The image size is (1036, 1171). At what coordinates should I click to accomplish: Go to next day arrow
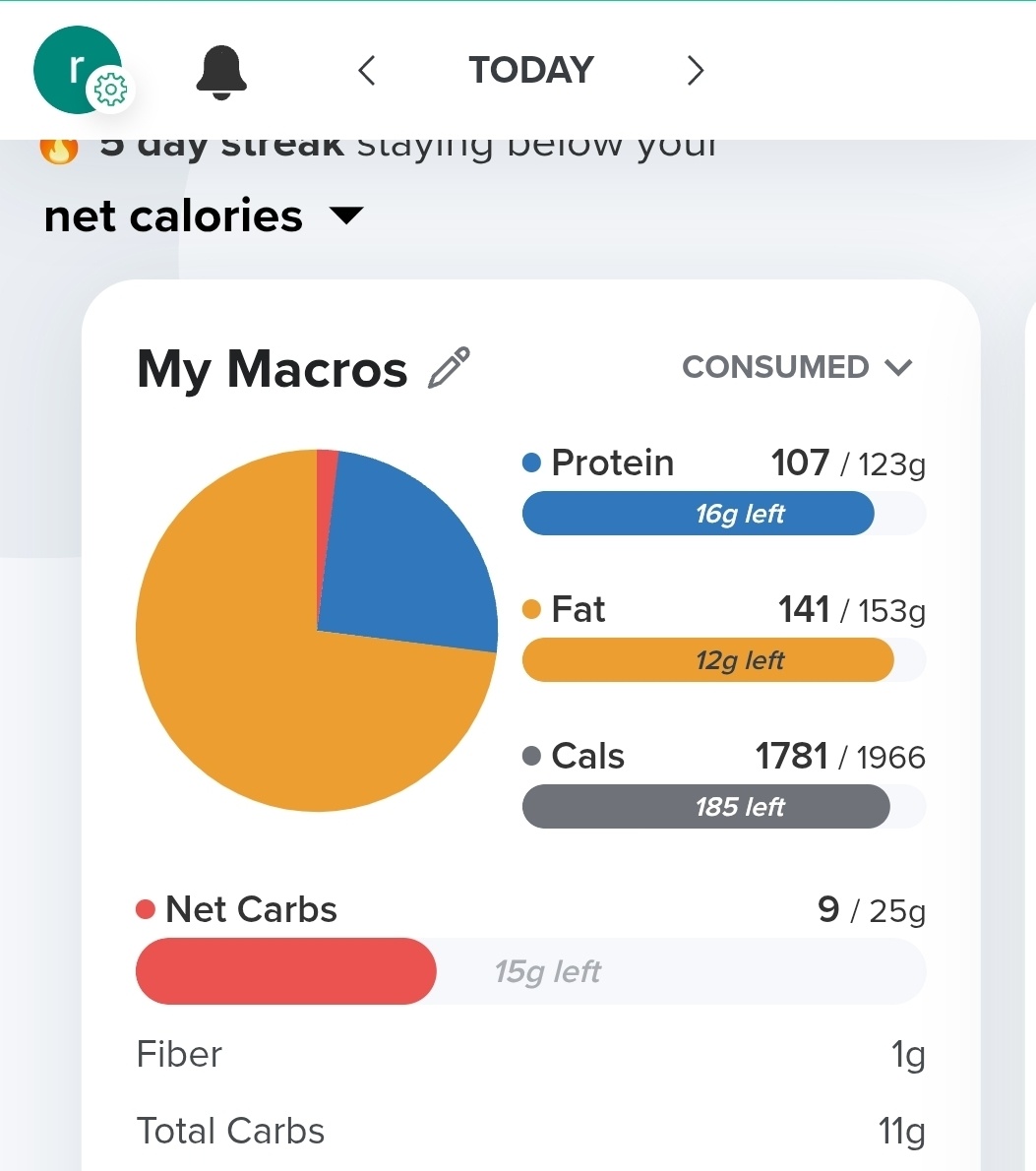pyautogui.click(x=695, y=71)
